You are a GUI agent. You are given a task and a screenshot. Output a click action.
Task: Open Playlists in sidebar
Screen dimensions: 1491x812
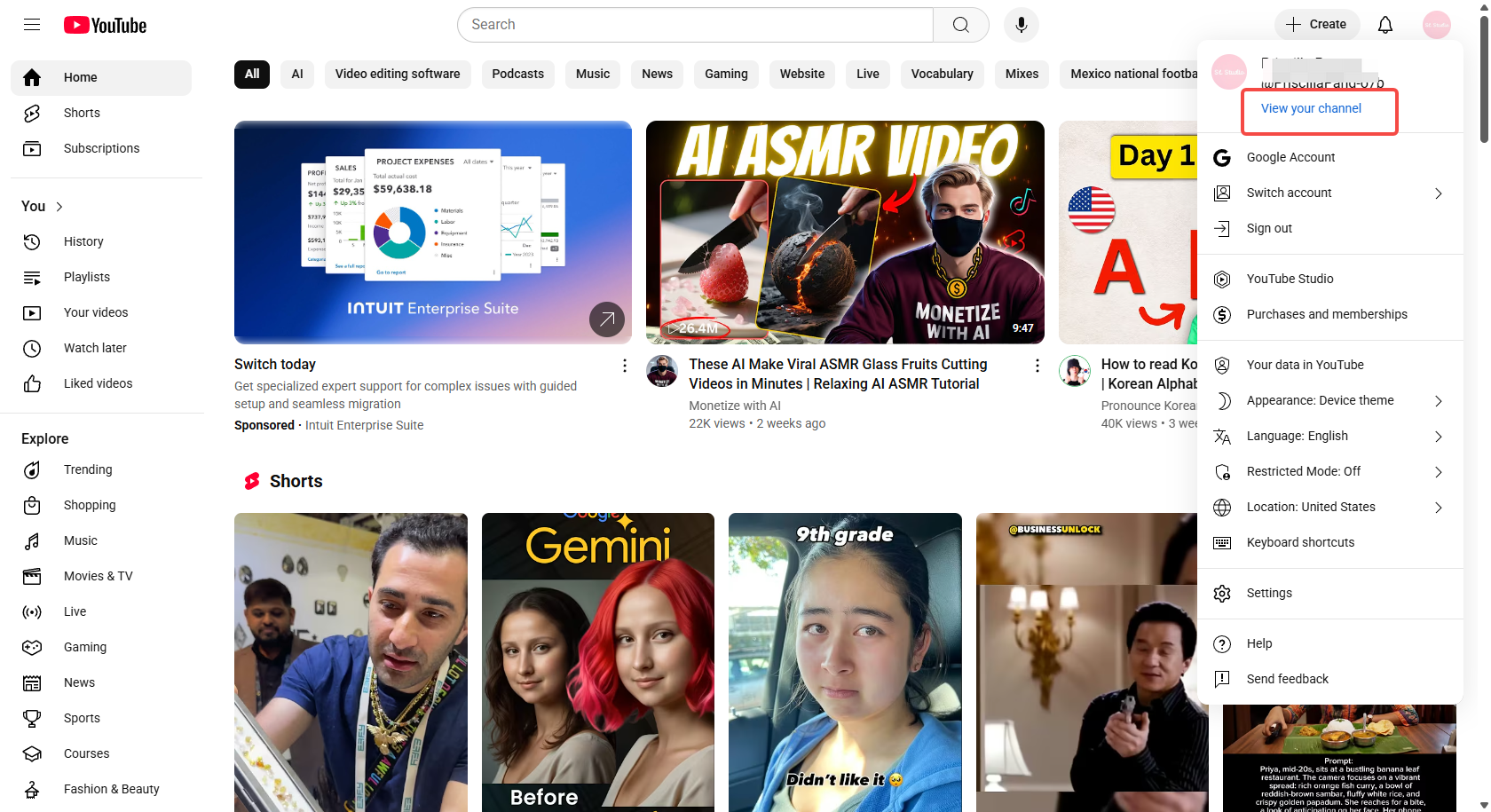(101, 277)
